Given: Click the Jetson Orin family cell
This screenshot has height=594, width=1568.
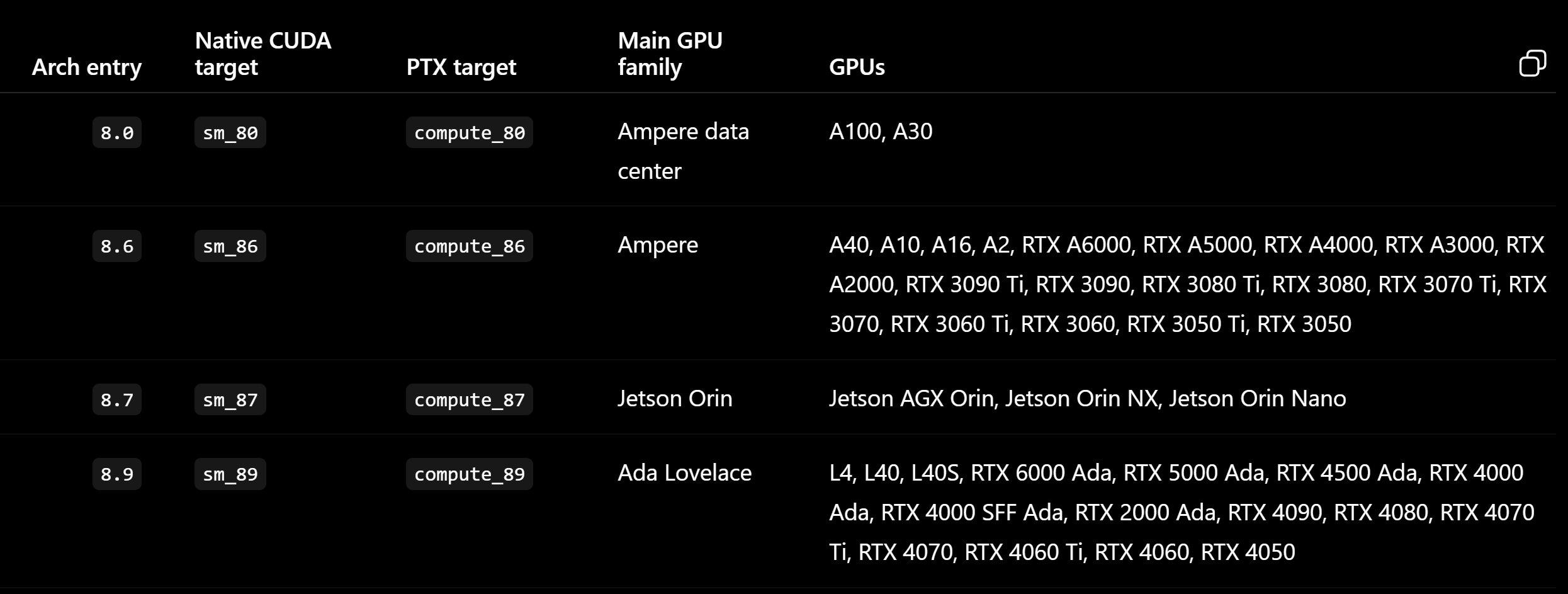Looking at the screenshot, I should click(x=675, y=398).
